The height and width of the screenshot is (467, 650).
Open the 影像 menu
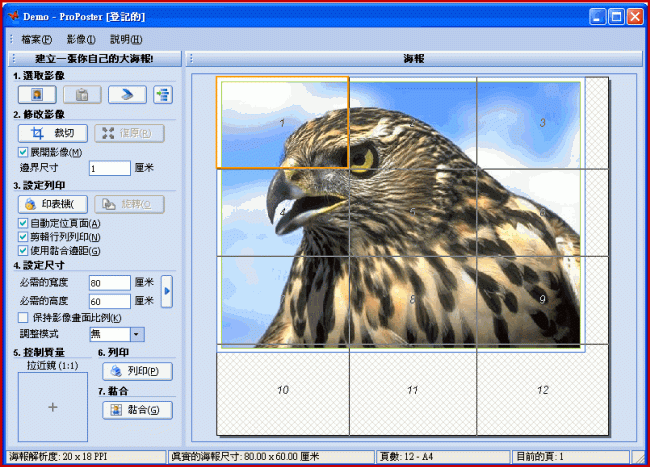coord(81,39)
